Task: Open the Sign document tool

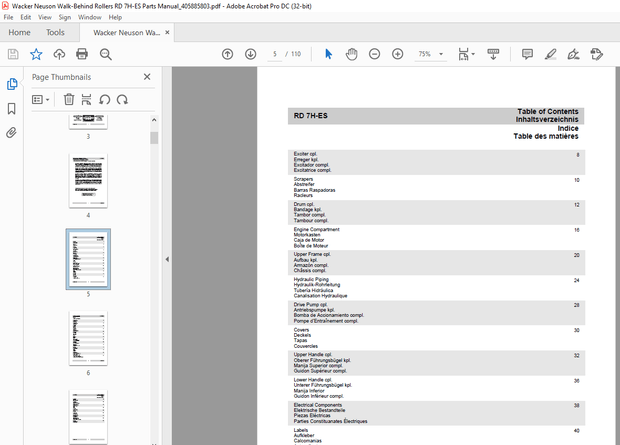Action: click(x=573, y=54)
